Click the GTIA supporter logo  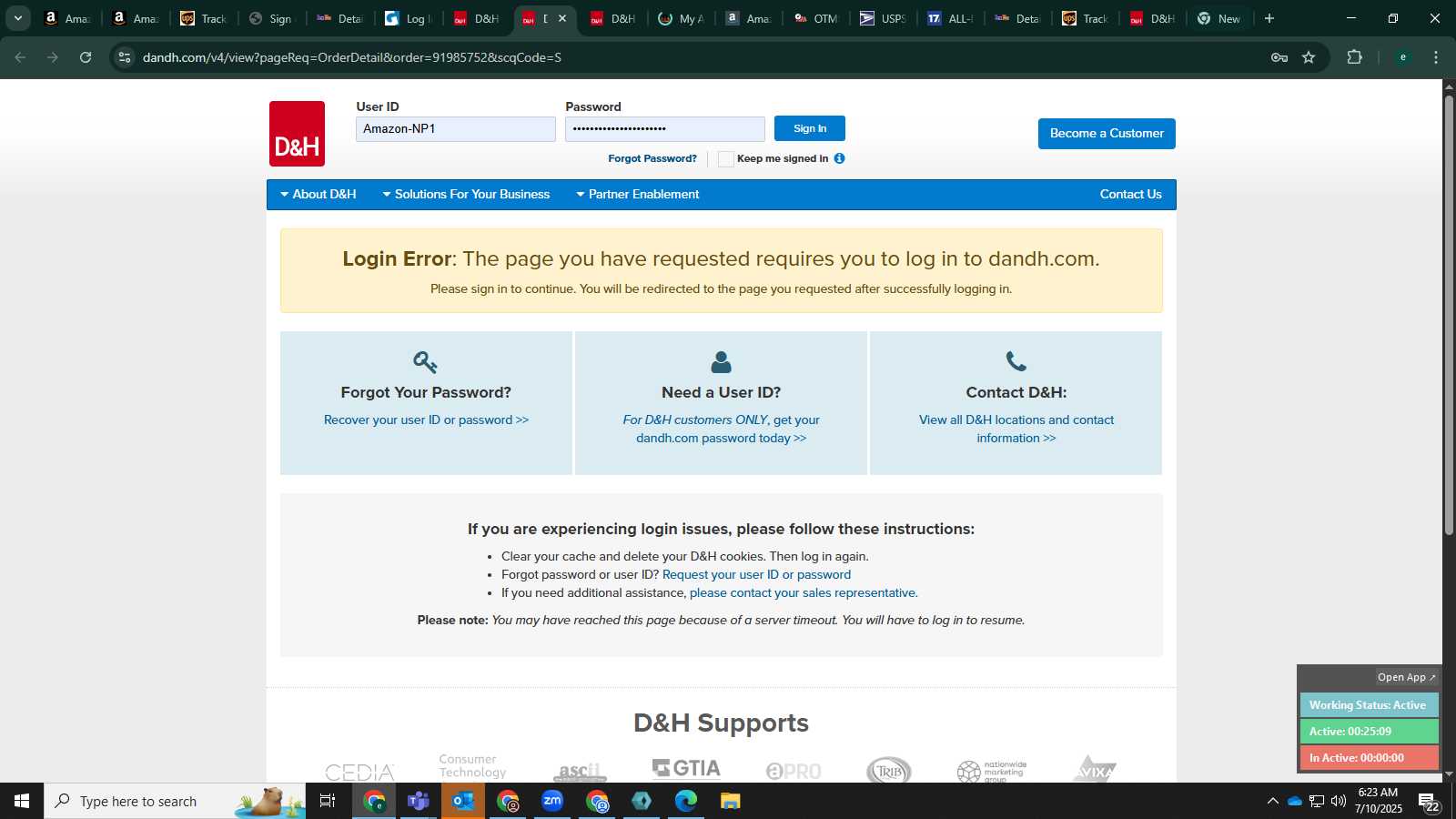pos(686,769)
